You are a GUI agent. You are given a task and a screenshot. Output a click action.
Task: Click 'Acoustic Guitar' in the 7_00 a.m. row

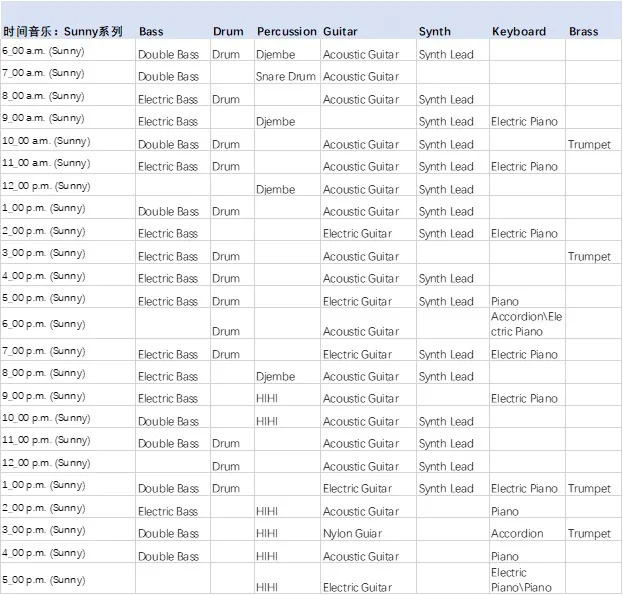(x=361, y=76)
